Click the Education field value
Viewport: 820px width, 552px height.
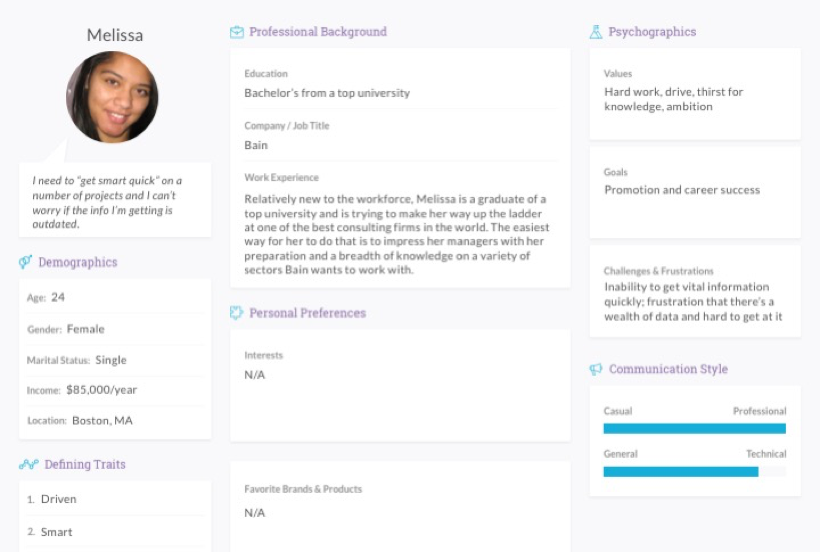tap(327, 93)
